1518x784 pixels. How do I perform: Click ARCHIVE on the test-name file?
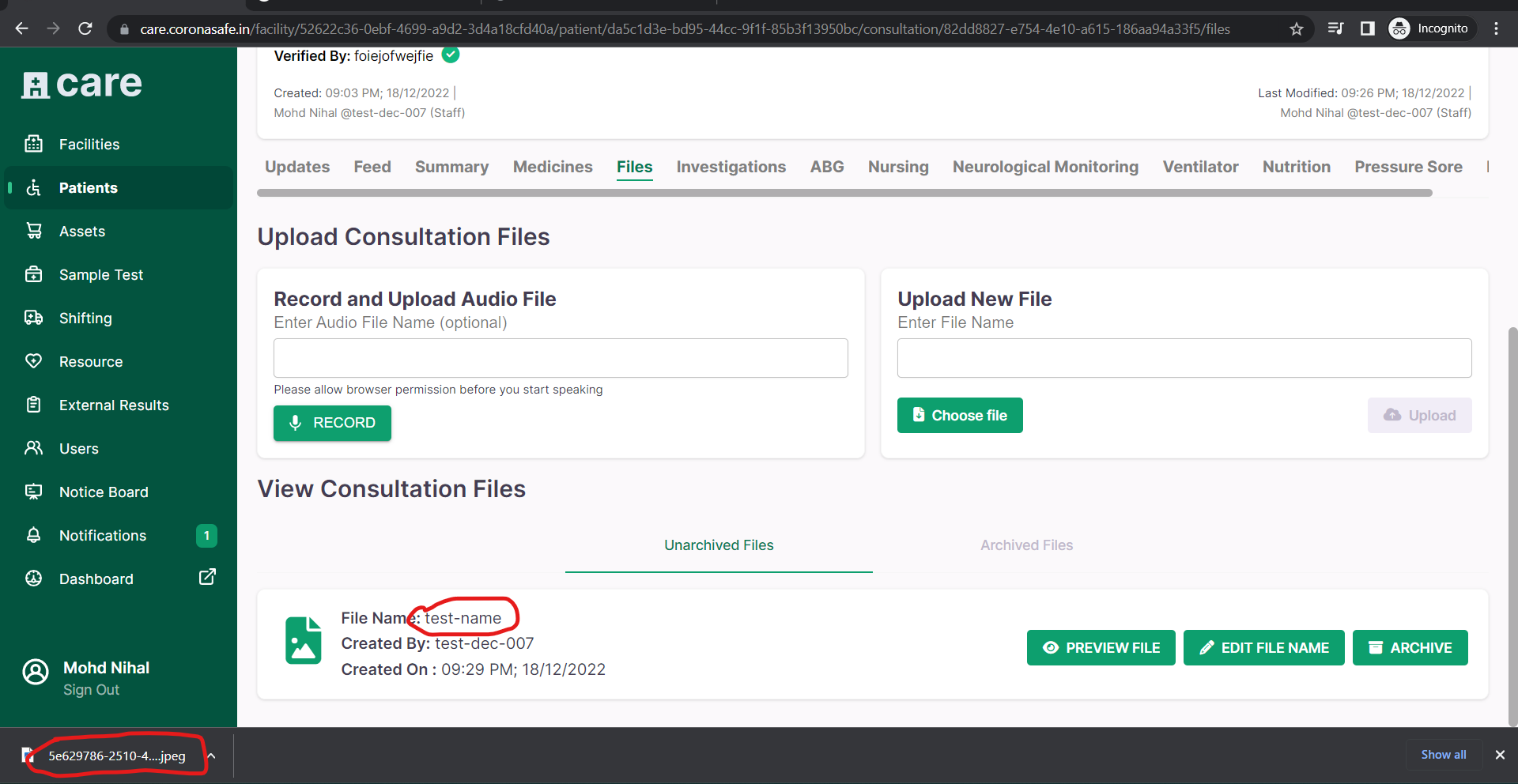coord(1410,647)
